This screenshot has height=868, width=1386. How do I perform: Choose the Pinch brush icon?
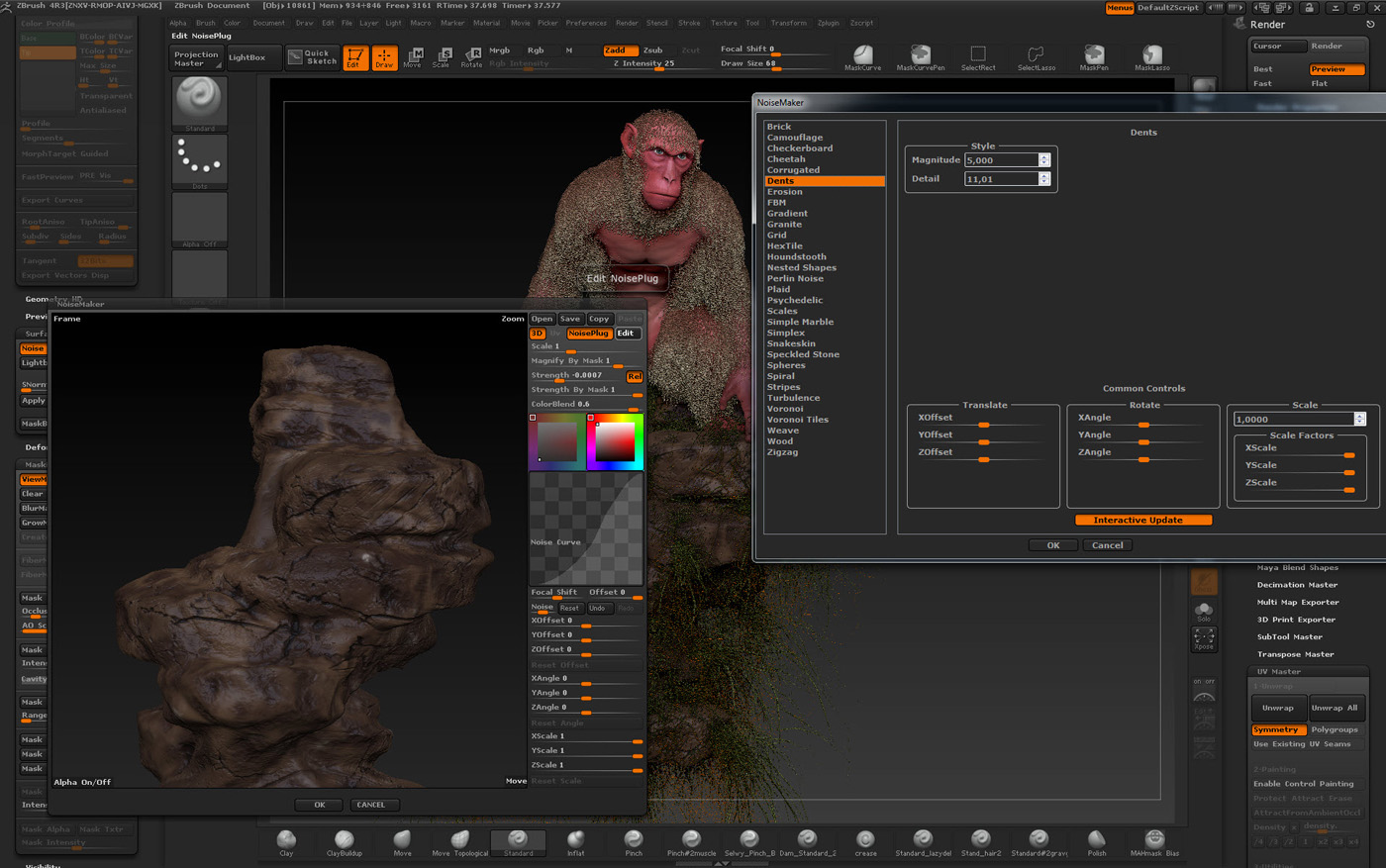[634, 842]
